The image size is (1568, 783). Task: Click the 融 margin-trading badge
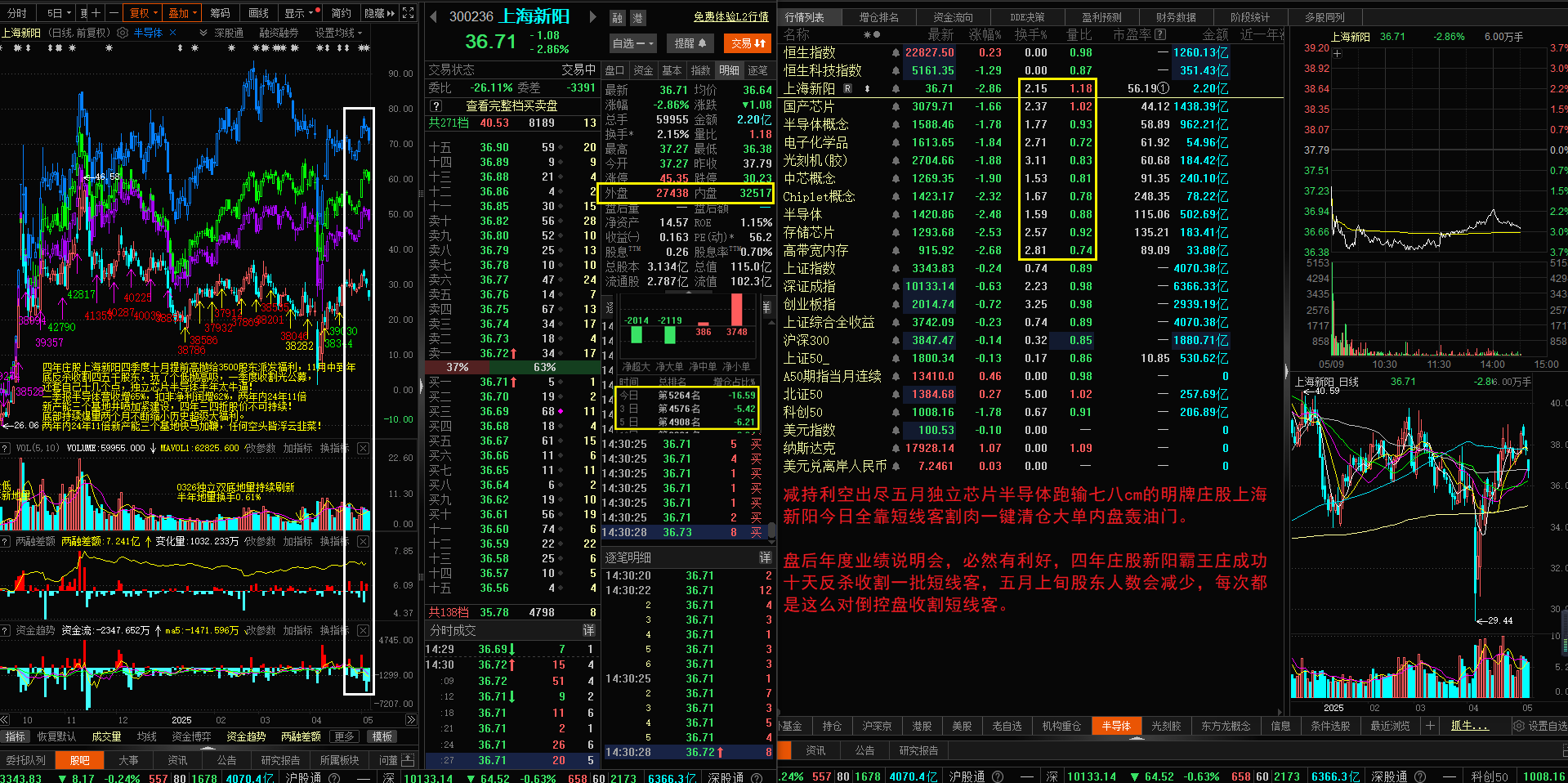(618, 17)
